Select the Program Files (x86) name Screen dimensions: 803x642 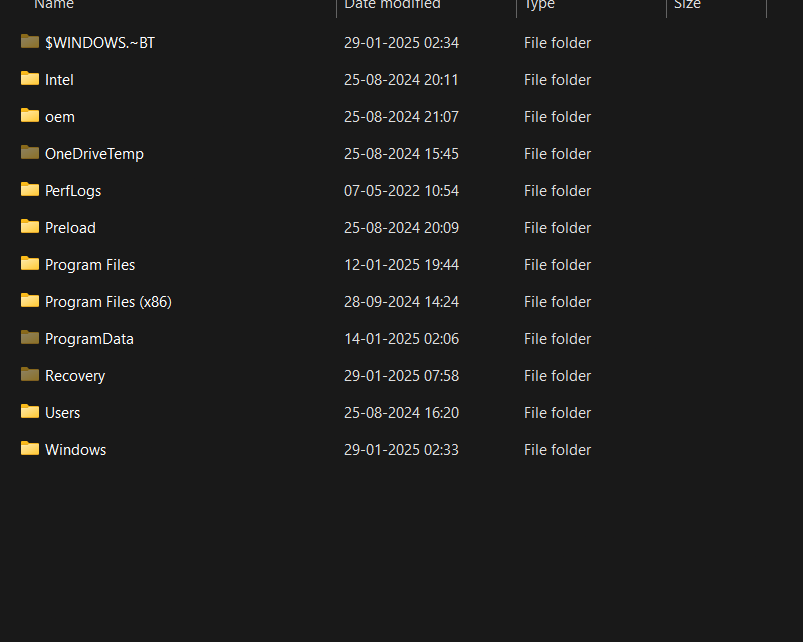pyautogui.click(x=109, y=302)
